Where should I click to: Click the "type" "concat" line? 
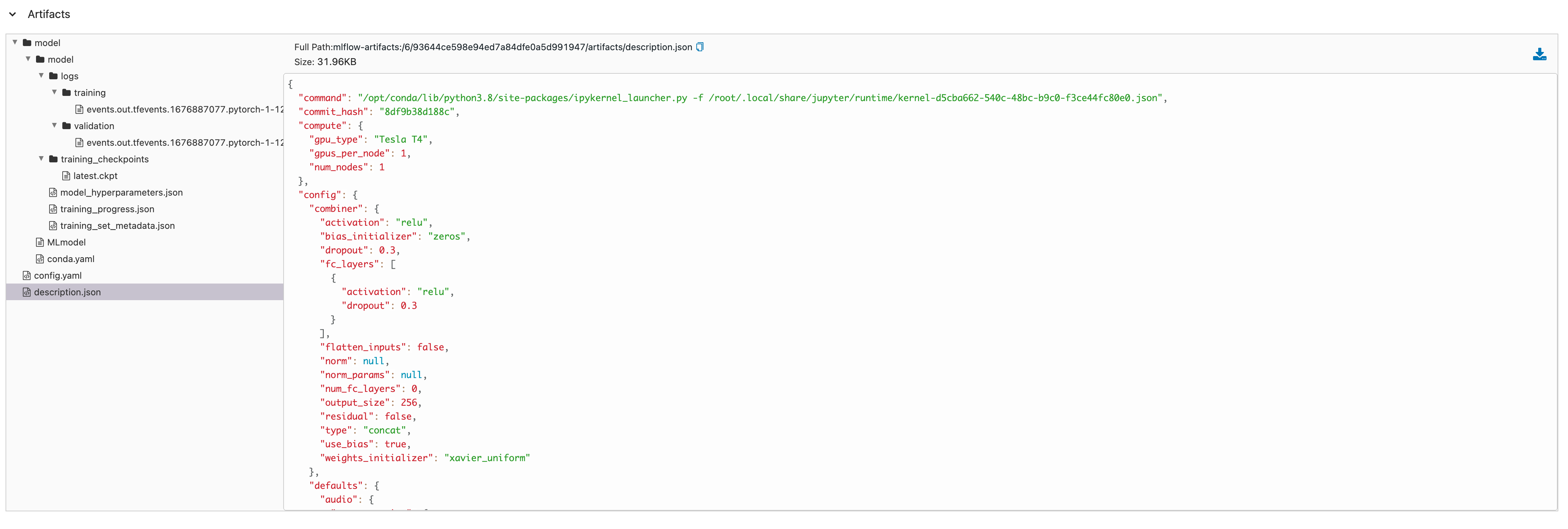point(365,430)
